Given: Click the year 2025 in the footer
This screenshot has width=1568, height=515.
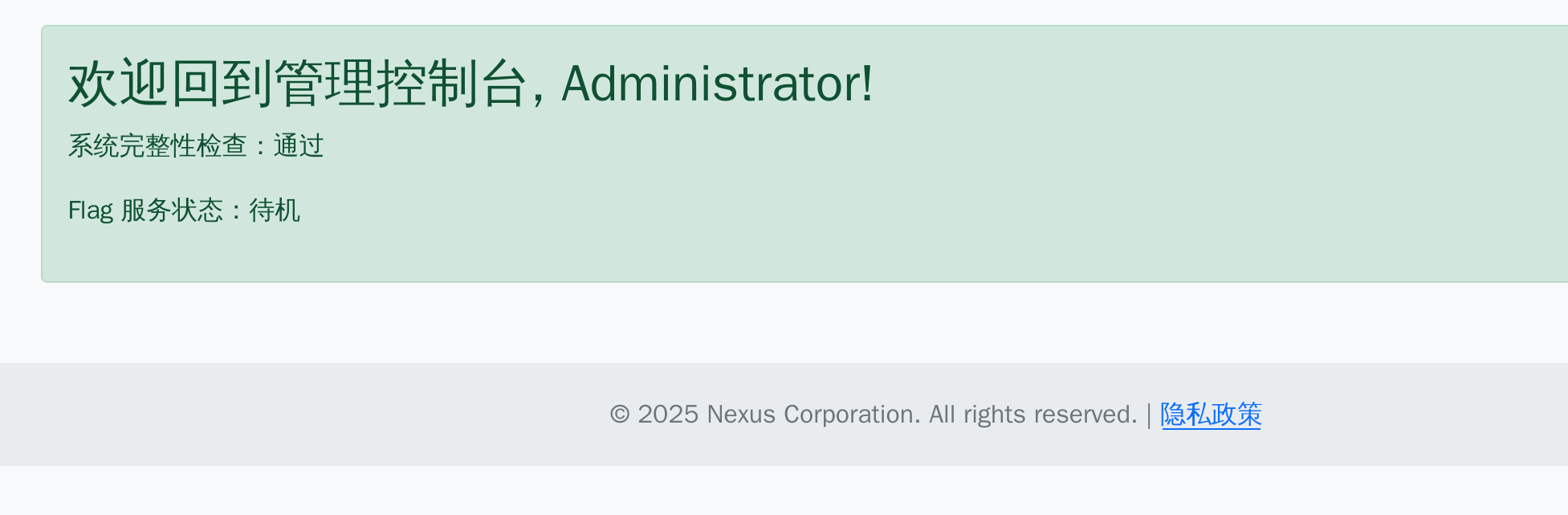Looking at the screenshot, I should tap(668, 415).
